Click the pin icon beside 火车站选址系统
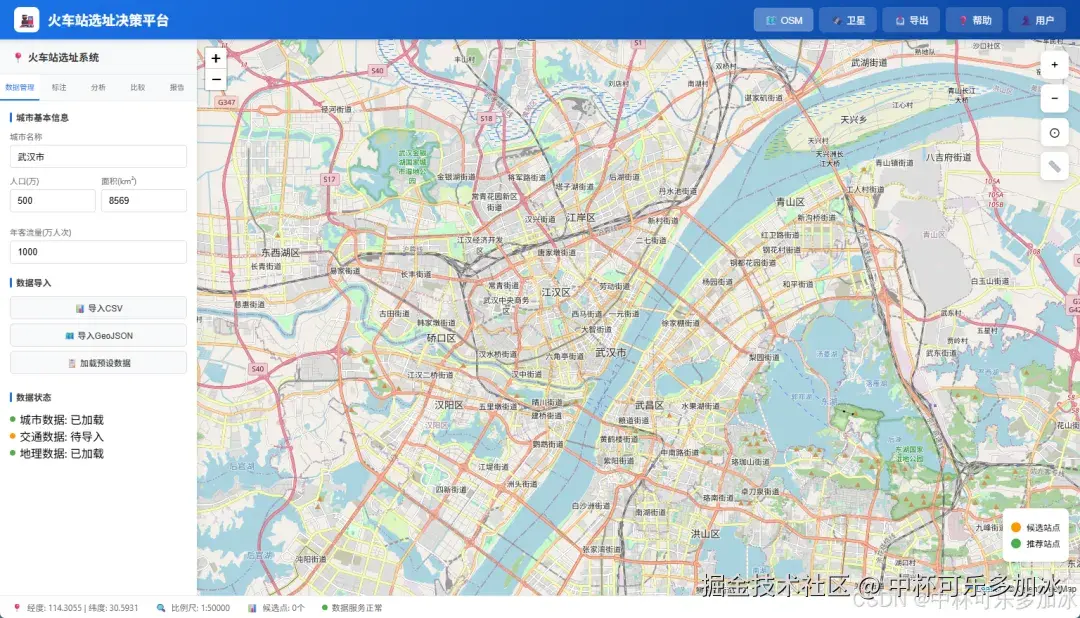This screenshot has width=1080, height=618. pos(18,58)
